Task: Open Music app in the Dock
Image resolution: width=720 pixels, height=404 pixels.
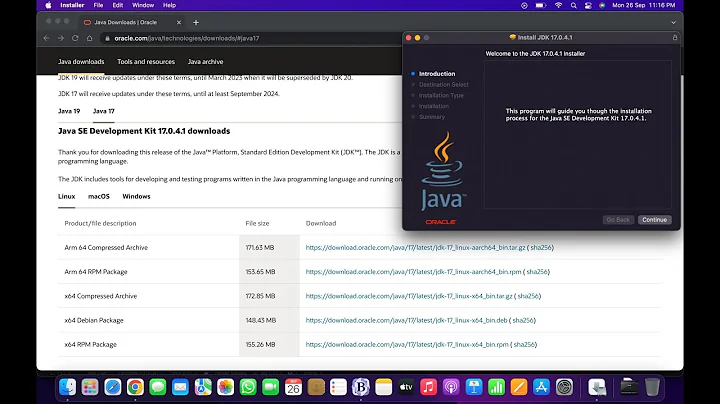Action: tap(428, 387)
